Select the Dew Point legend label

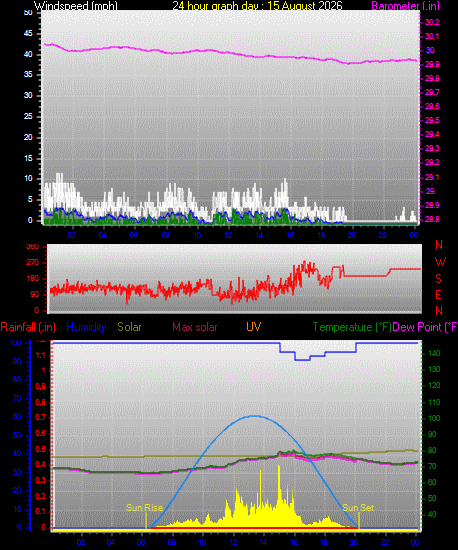[x=425, y=327]
